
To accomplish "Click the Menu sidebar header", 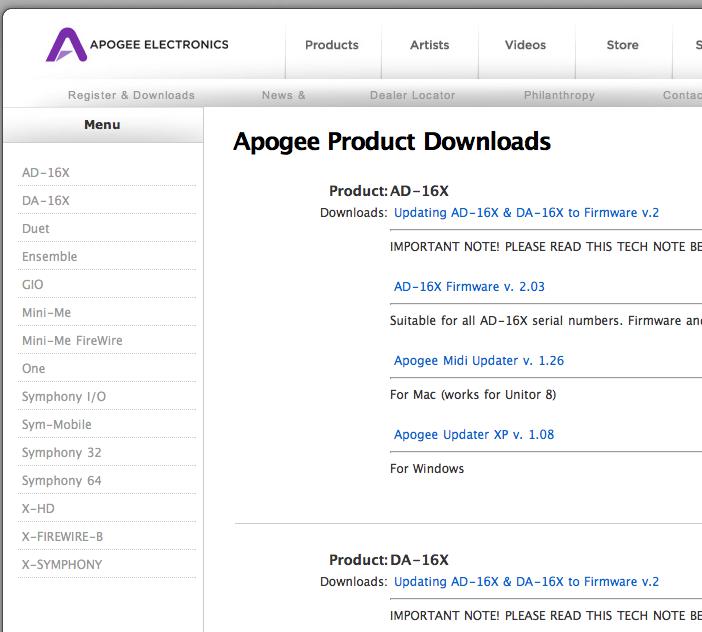I will point(102,124).
